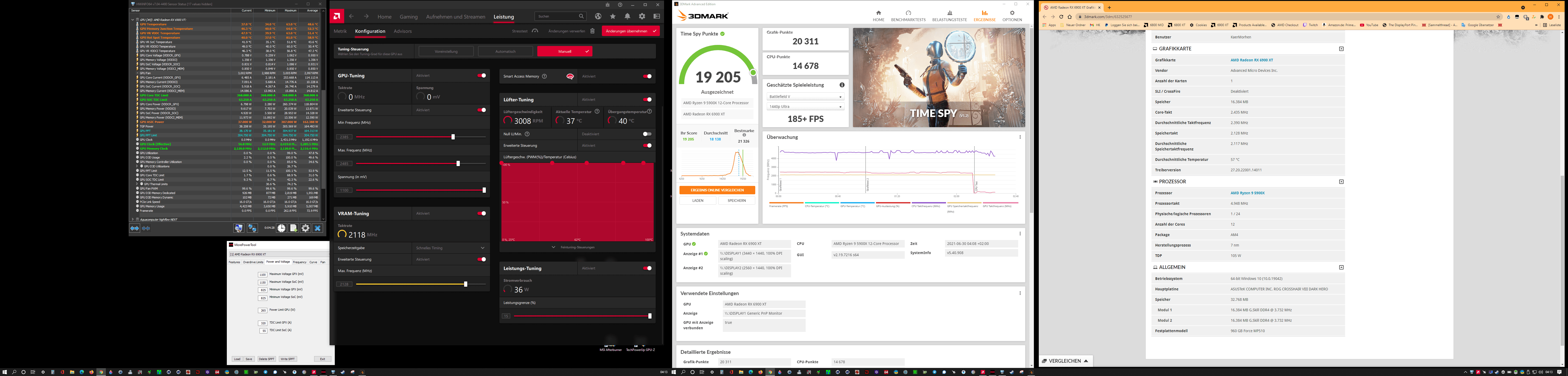Open AMD Radeon RX 6900 XT link on webpage
The image size is (1568, 376).
tap(1252, 60)
